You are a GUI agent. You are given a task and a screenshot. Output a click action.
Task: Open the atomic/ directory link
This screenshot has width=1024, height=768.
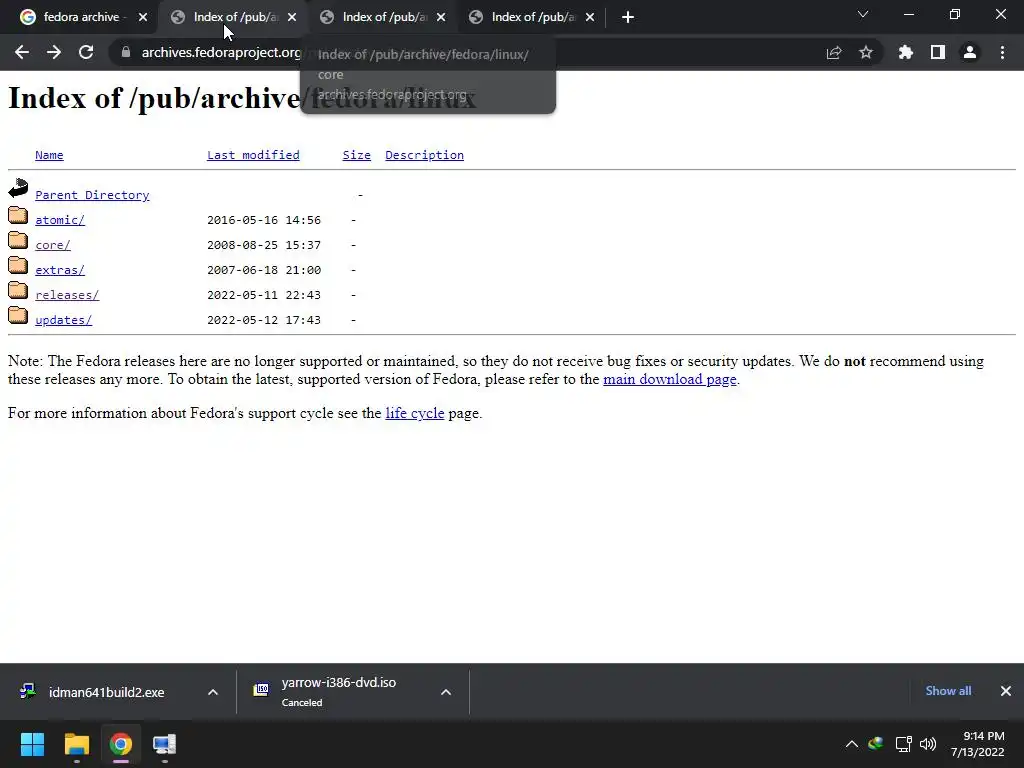pos(60,220)
